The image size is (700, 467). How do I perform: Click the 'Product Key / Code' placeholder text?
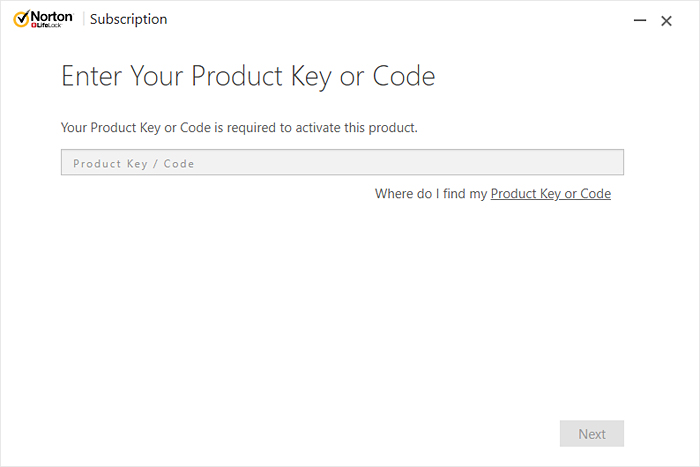pyautogui.click(x=134, y=163)
